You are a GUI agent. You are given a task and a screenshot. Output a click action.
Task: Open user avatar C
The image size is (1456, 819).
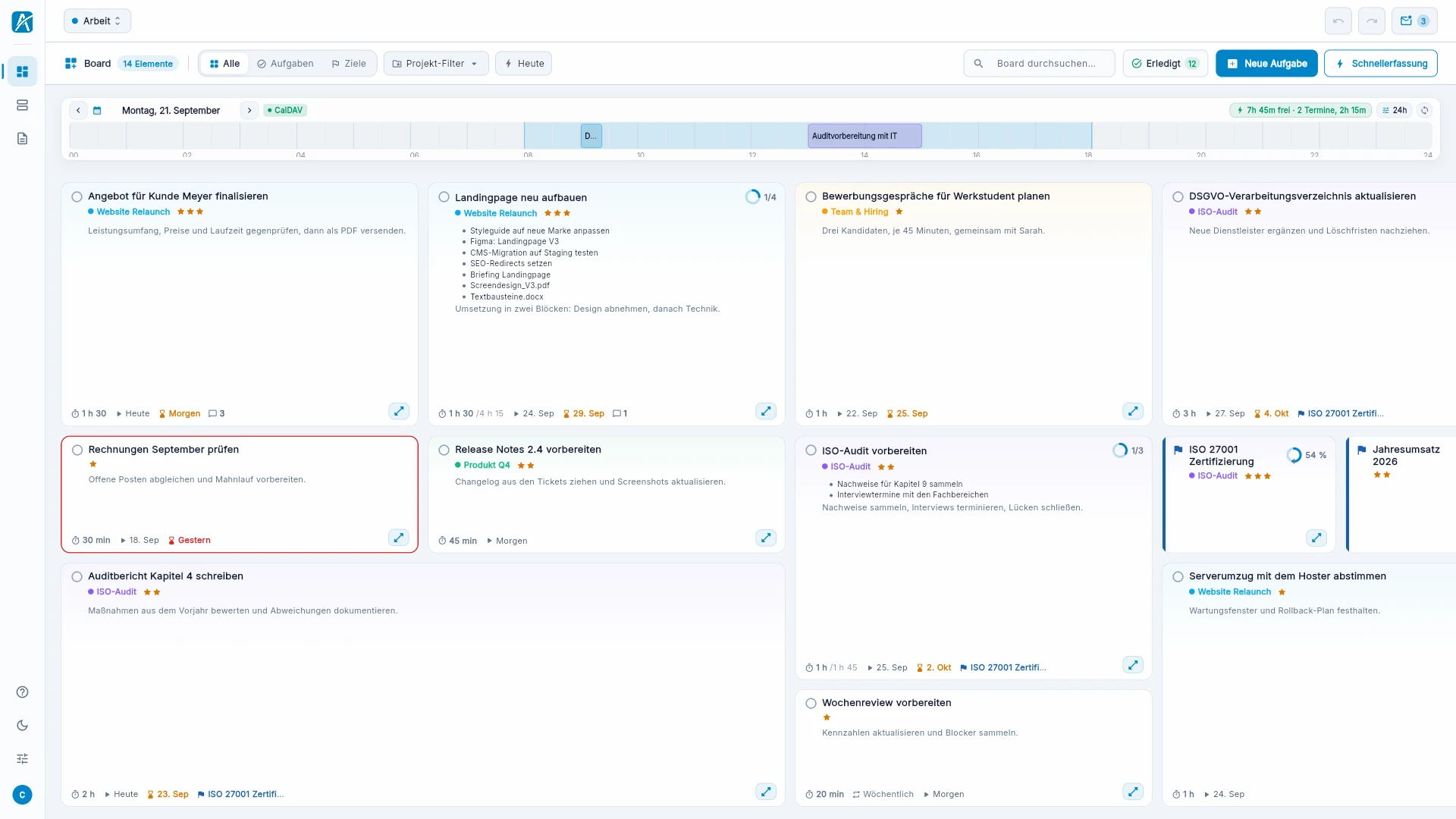point(22,795)
